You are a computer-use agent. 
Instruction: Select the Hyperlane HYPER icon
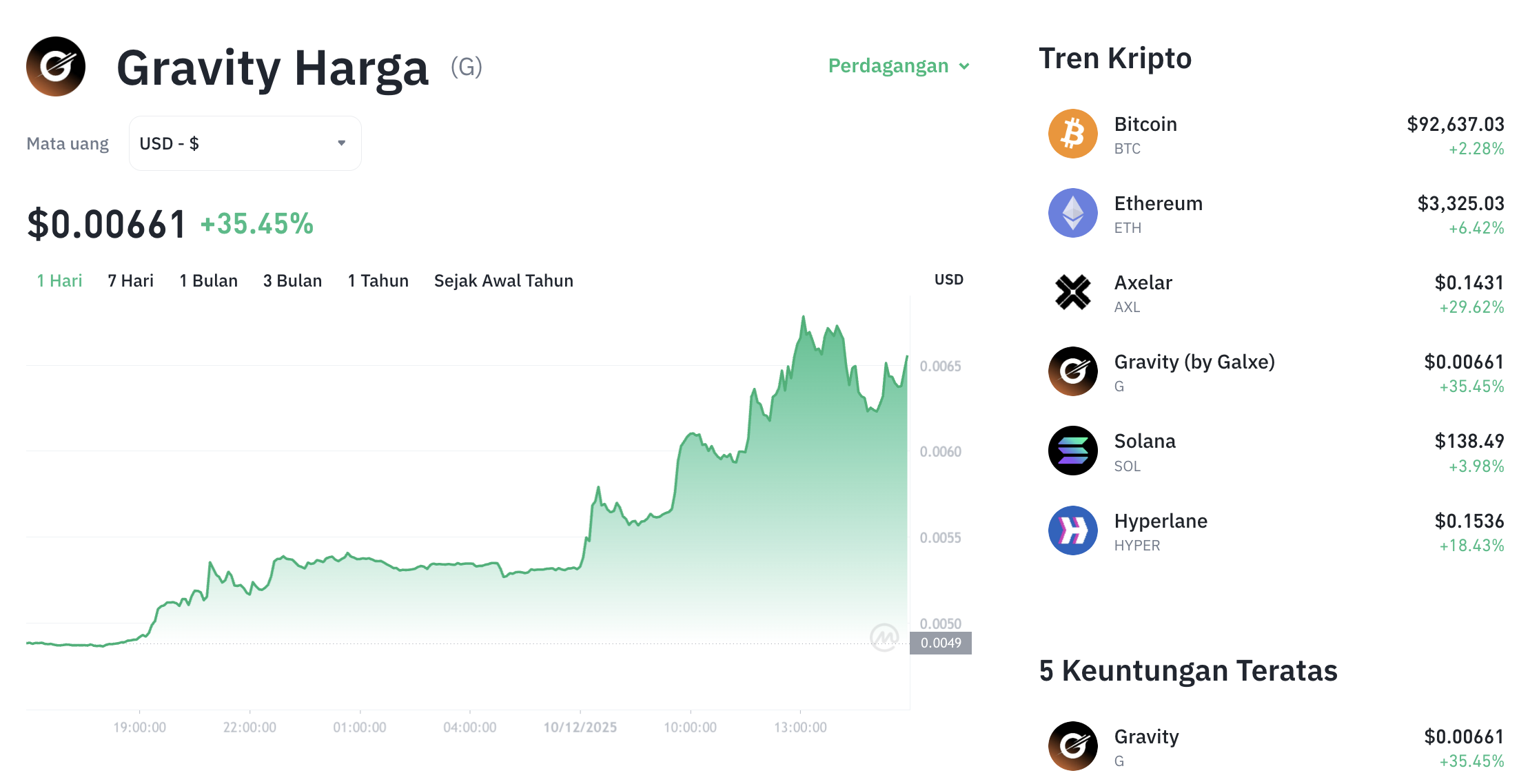[x=1072, y=530]
